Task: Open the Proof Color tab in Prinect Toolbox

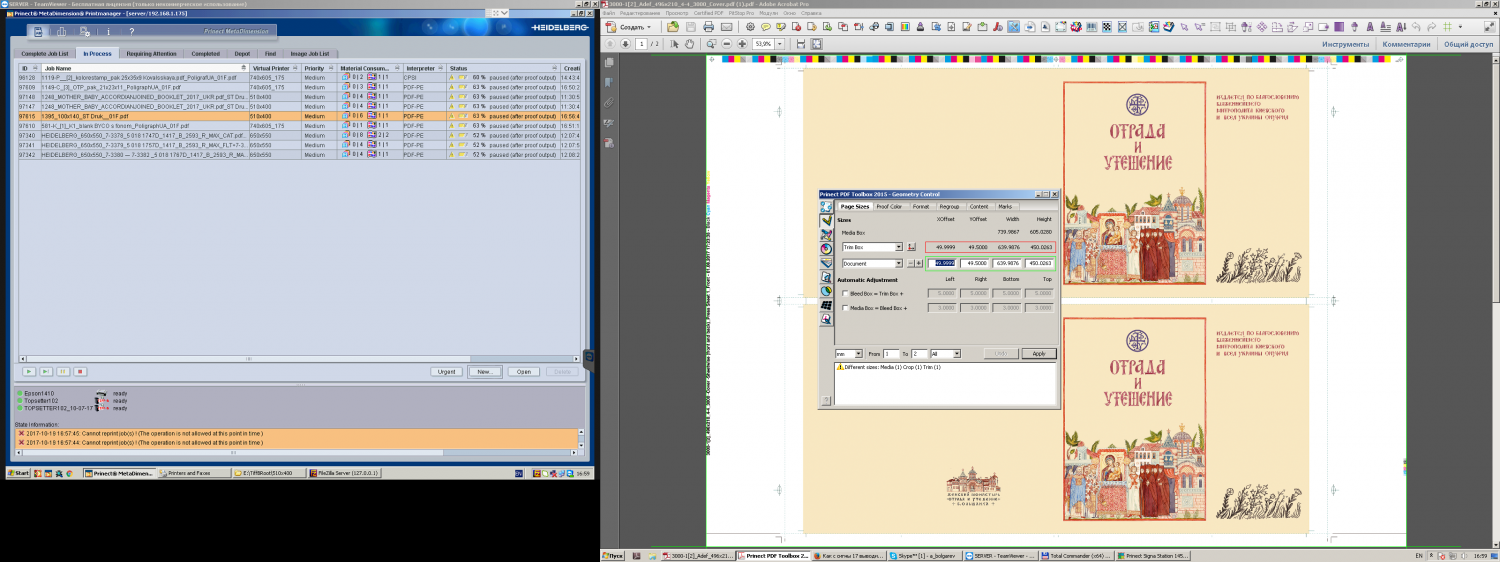Action: pos(889,206)
